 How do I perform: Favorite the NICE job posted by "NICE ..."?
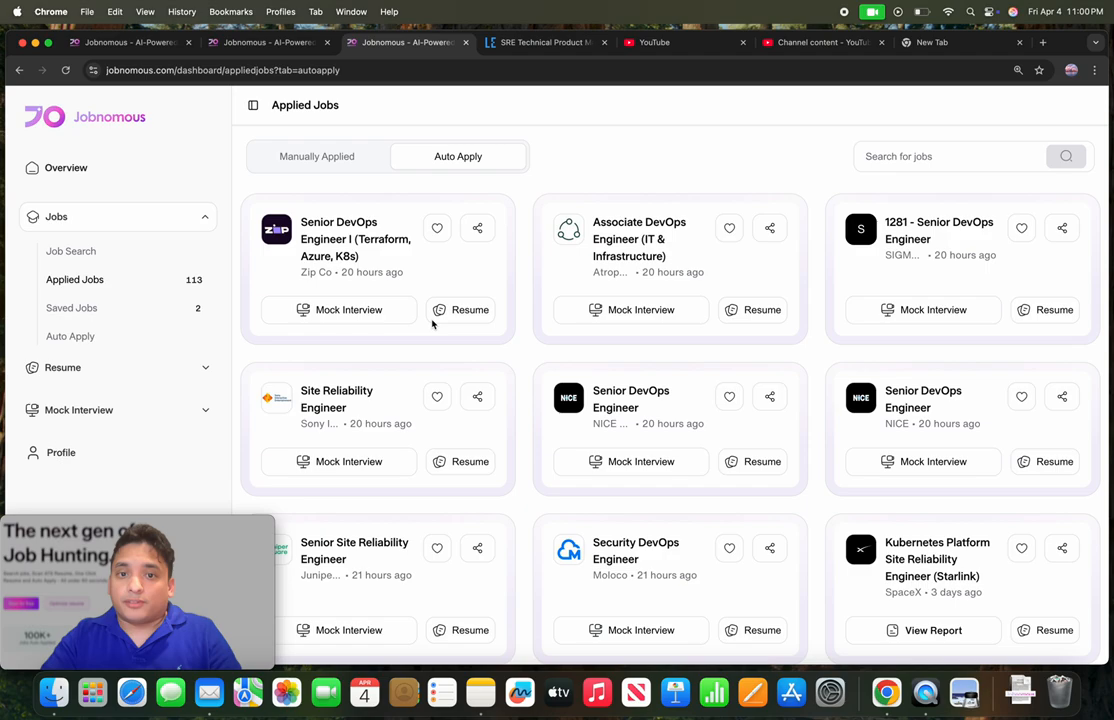click(729, 397)
